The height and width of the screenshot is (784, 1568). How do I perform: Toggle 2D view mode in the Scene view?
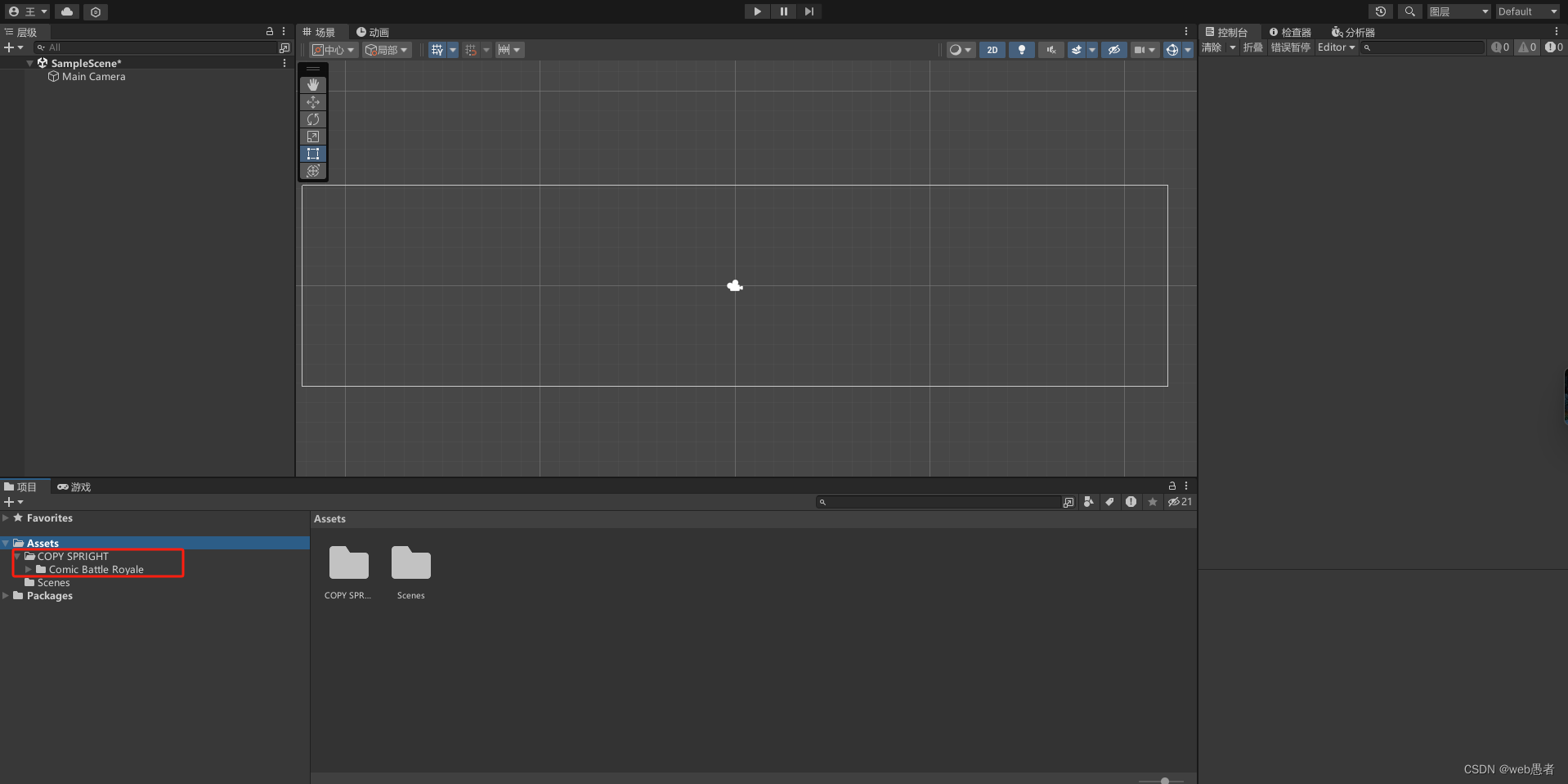coord(992,49)
